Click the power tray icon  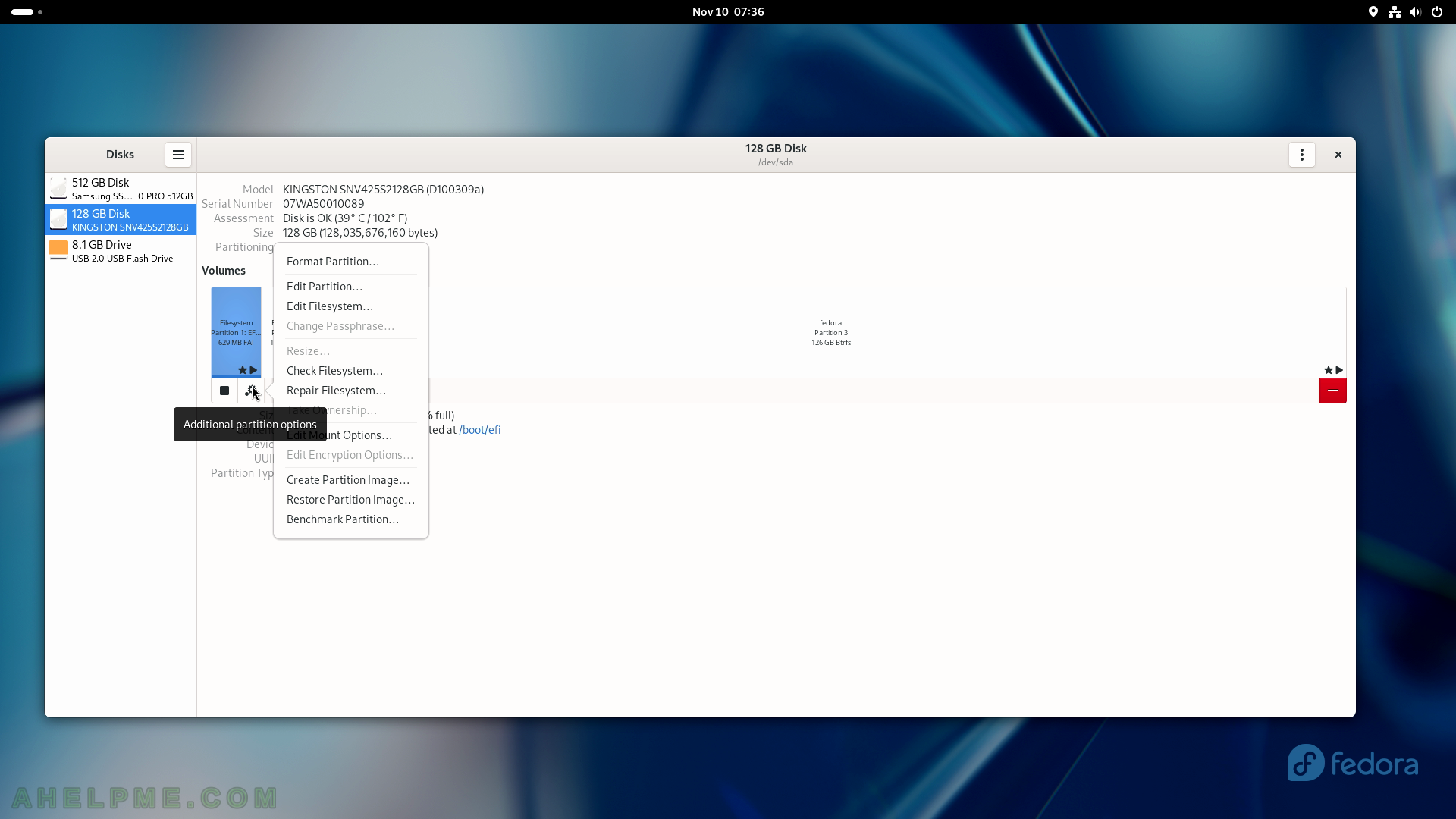pos(1437,12)
